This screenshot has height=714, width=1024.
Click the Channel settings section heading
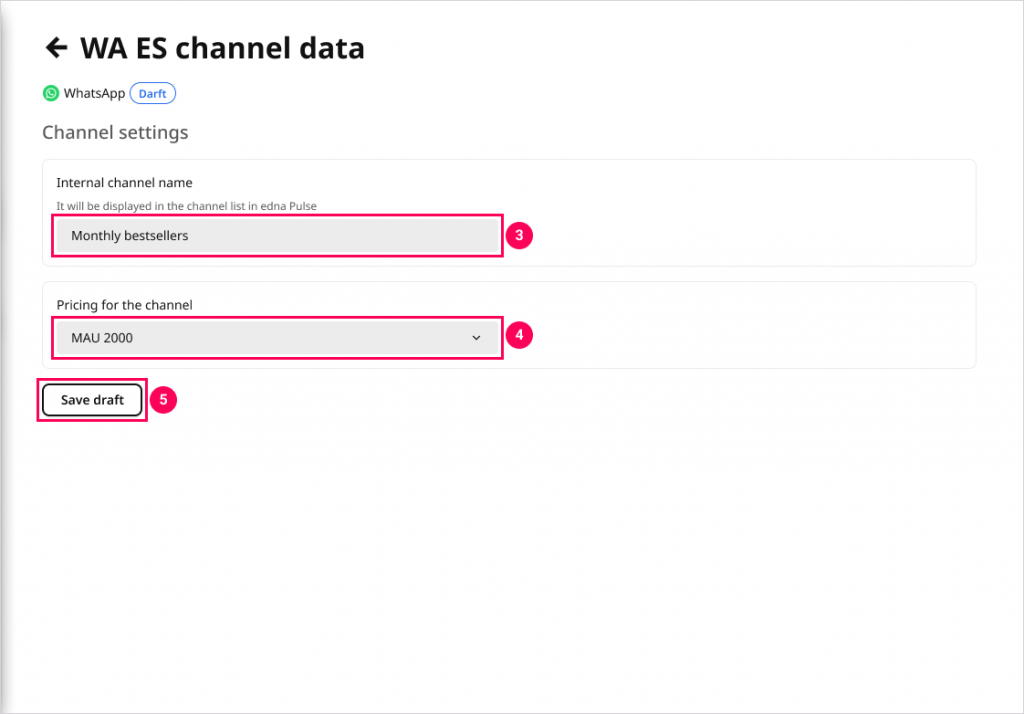(x=115, y=132)
